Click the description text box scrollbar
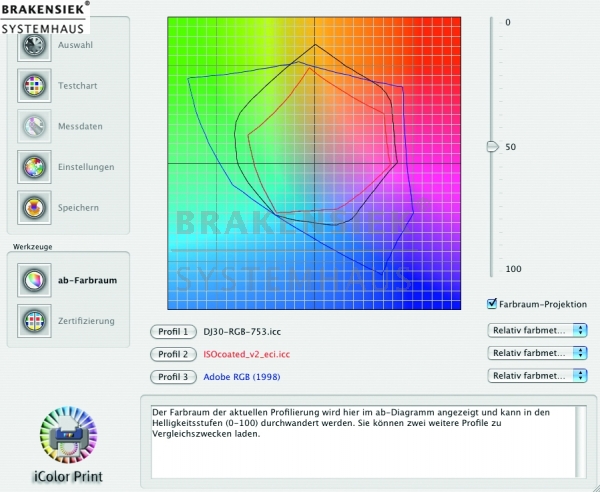Screen dimensions: 600x492 581,442
